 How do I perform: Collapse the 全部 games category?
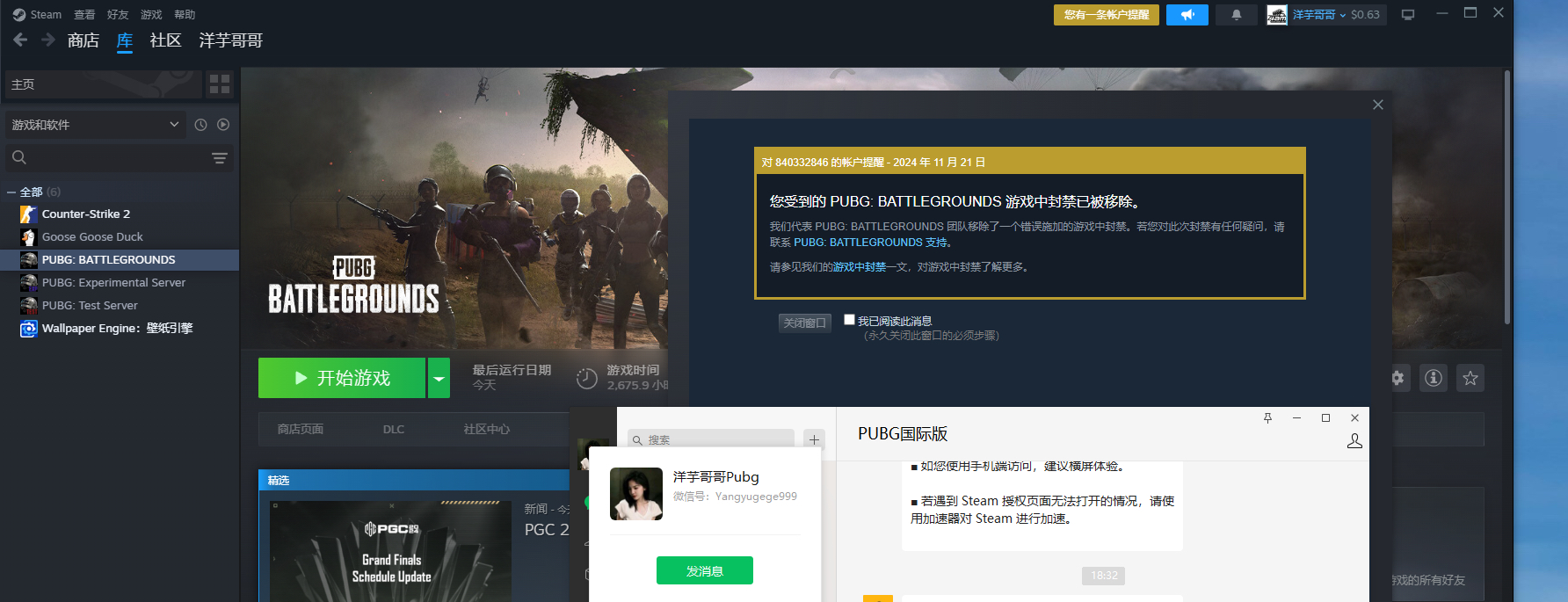tap(11, 192)
